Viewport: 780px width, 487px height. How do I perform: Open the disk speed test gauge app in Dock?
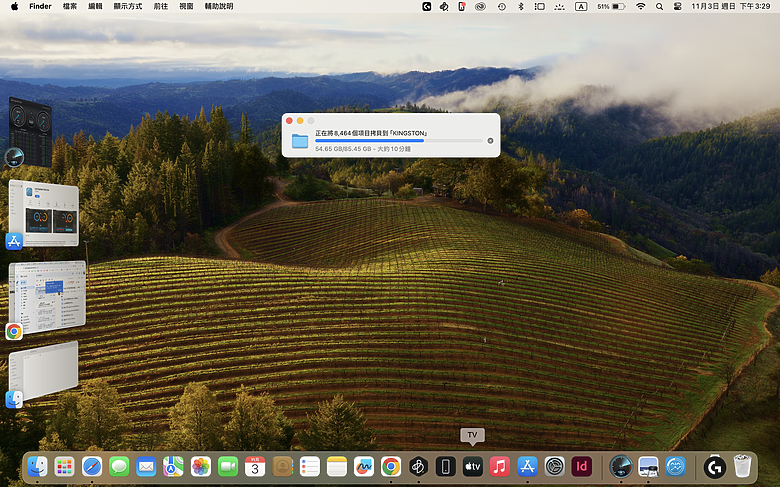point(621,467)
